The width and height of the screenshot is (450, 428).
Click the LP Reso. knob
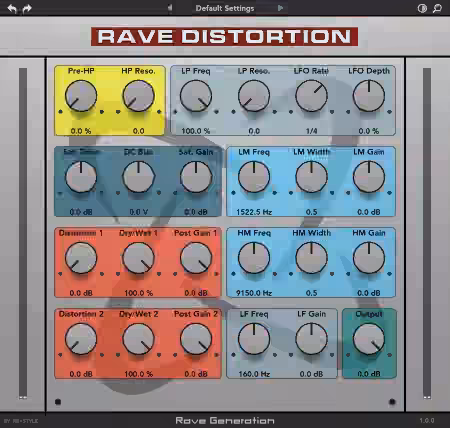pyautogui.click(x=254, y=96)
